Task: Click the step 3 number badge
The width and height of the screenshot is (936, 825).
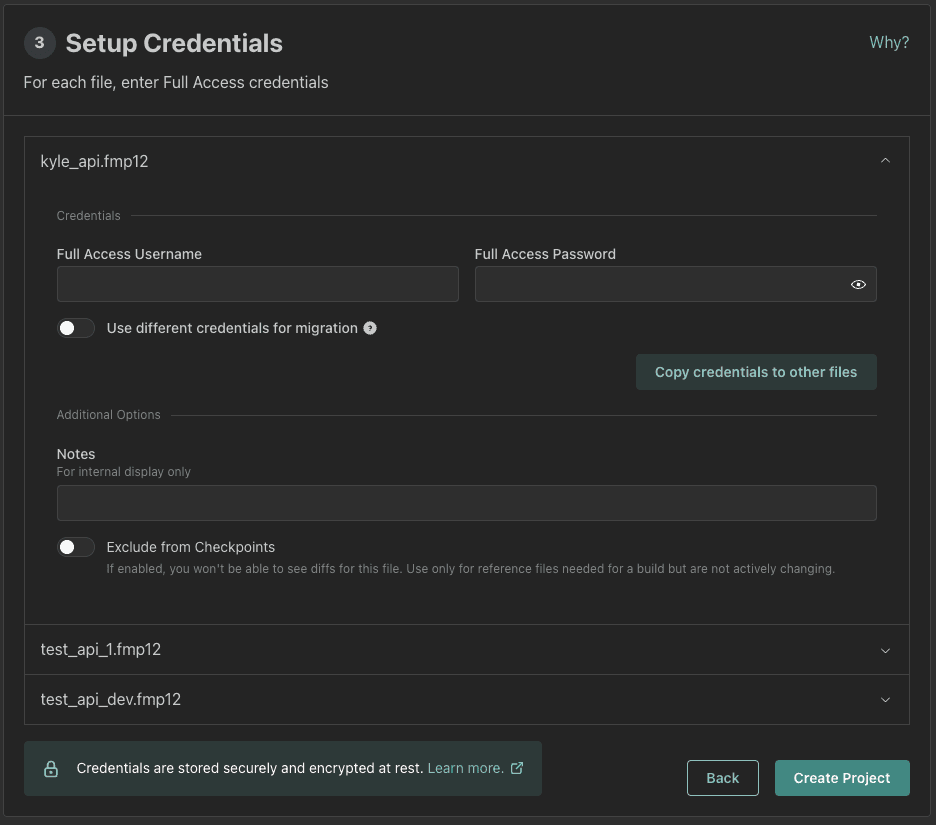Action: coord(40,43)
